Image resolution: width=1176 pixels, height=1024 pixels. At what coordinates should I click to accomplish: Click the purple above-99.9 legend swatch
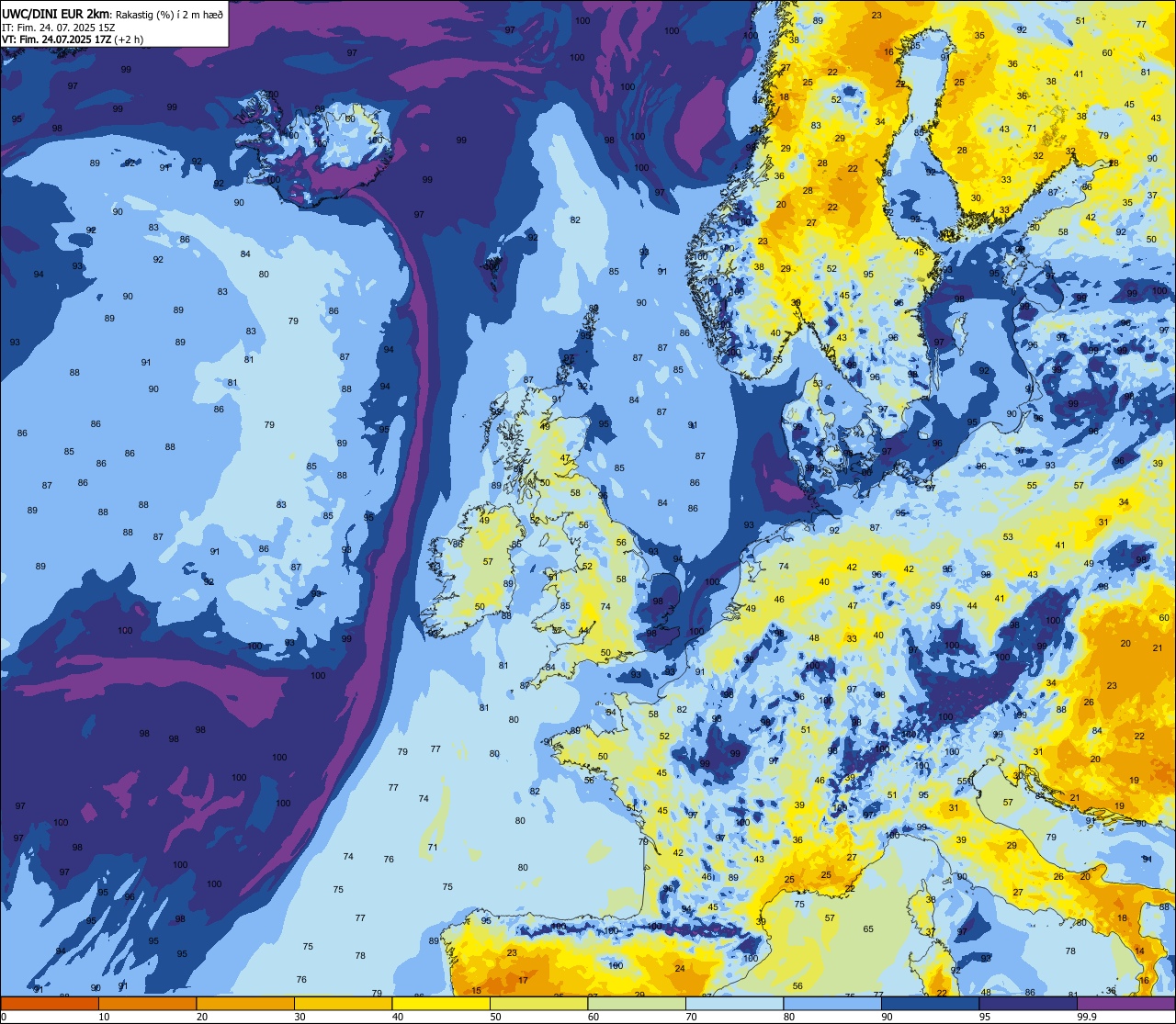(x=1125, y=1003)
